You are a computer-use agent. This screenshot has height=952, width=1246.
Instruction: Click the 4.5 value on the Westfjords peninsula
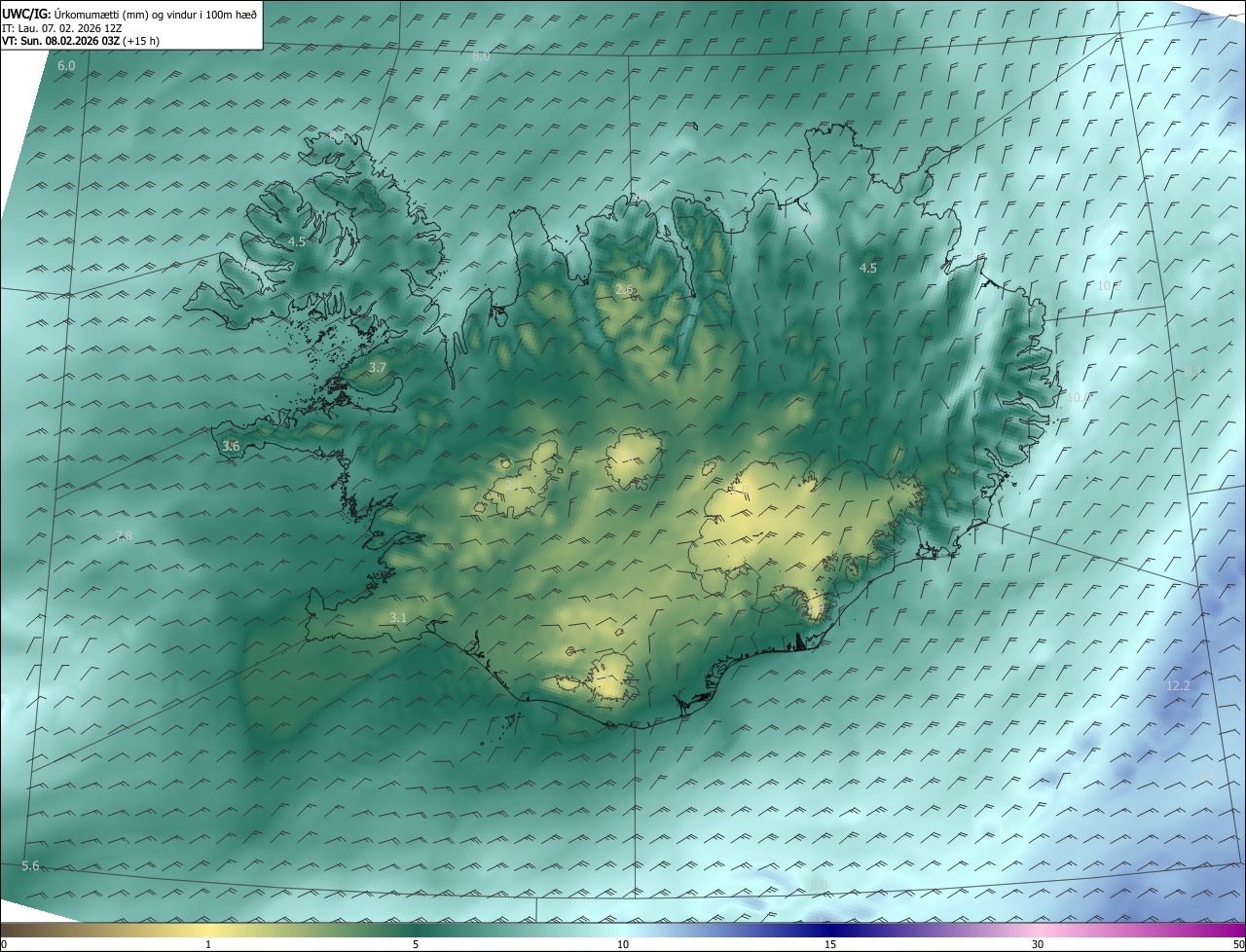(297, 242)
